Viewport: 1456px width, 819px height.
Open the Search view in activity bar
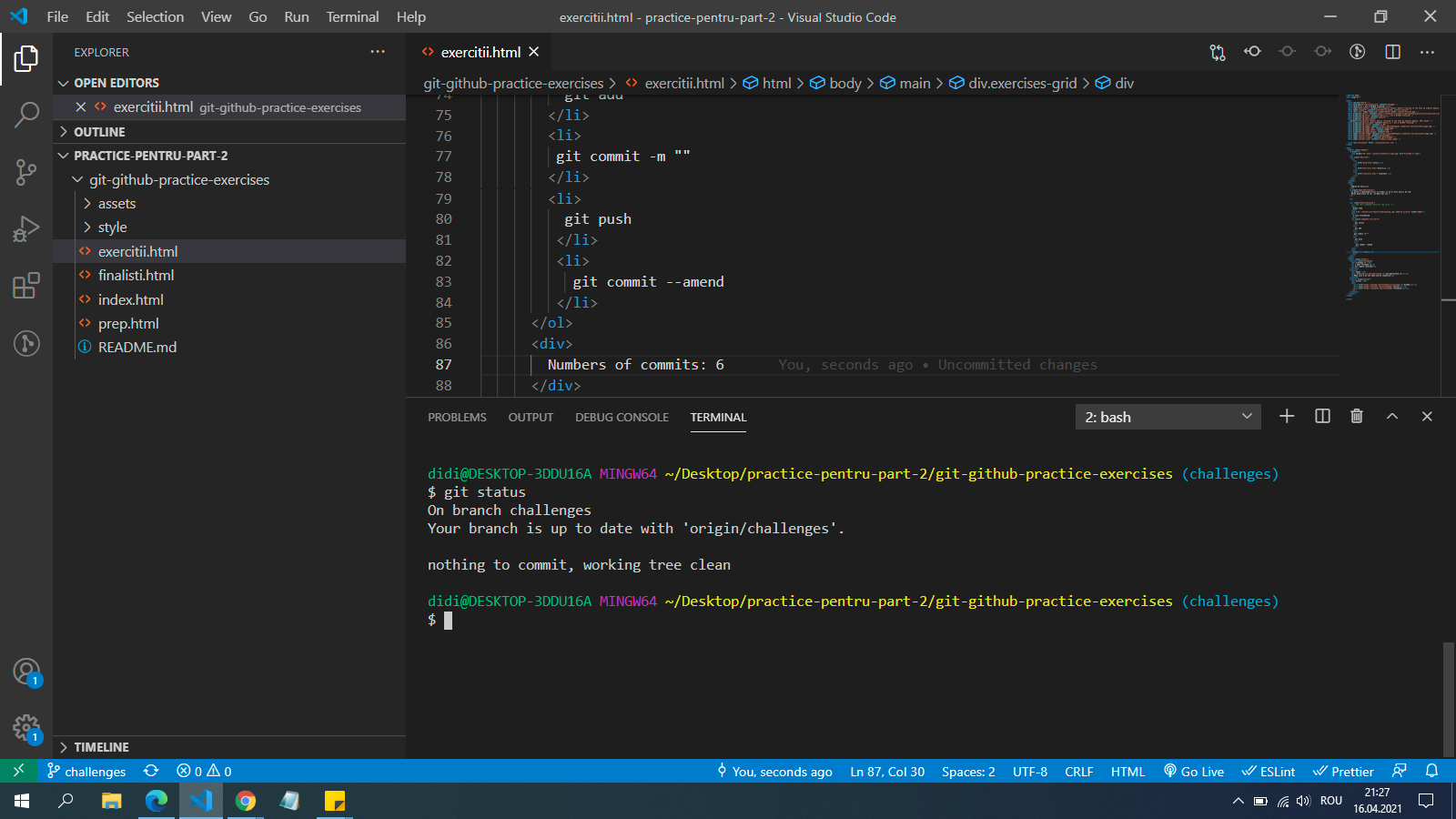26,115
